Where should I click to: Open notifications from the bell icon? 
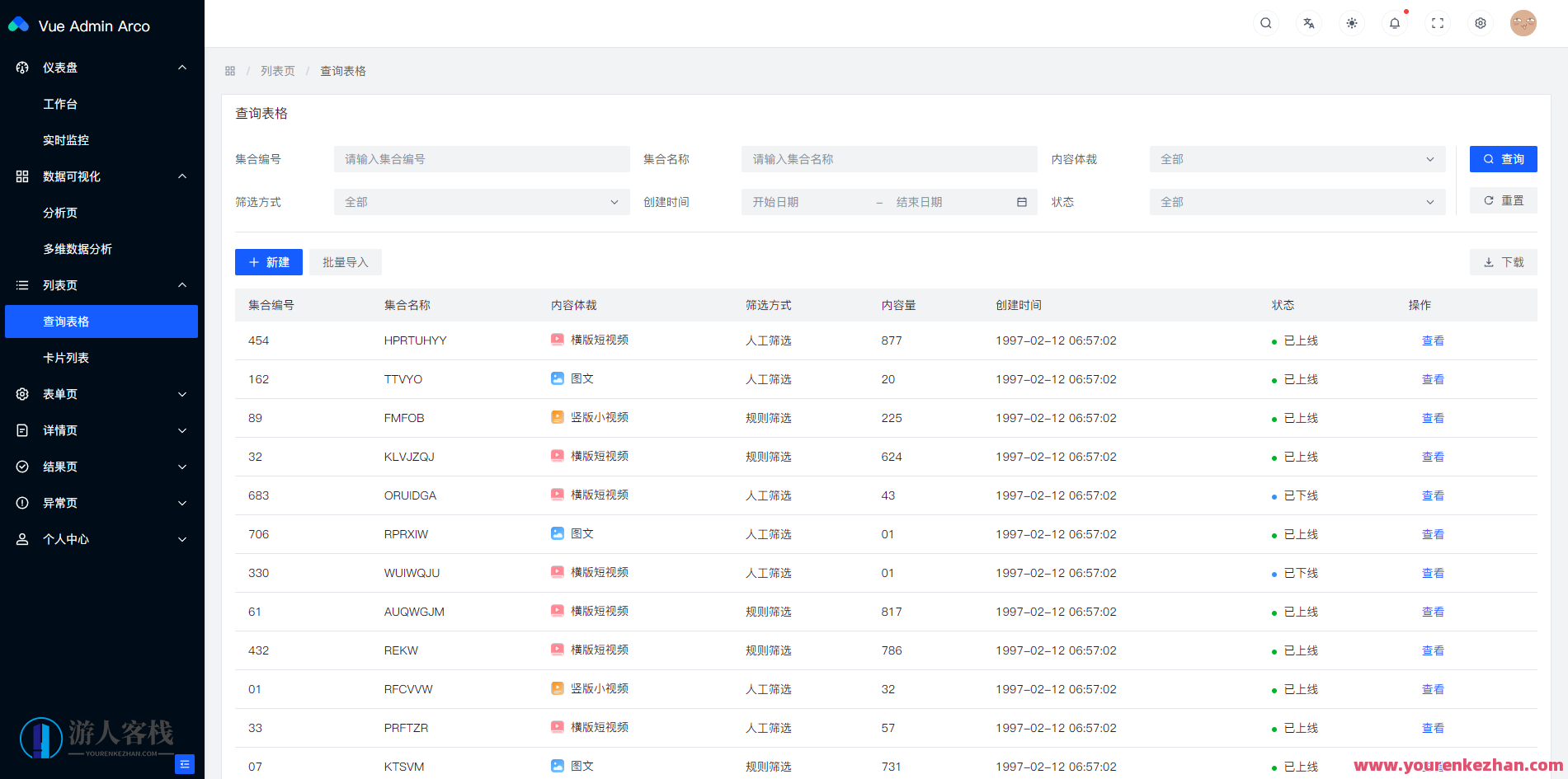click(1395, 23)
